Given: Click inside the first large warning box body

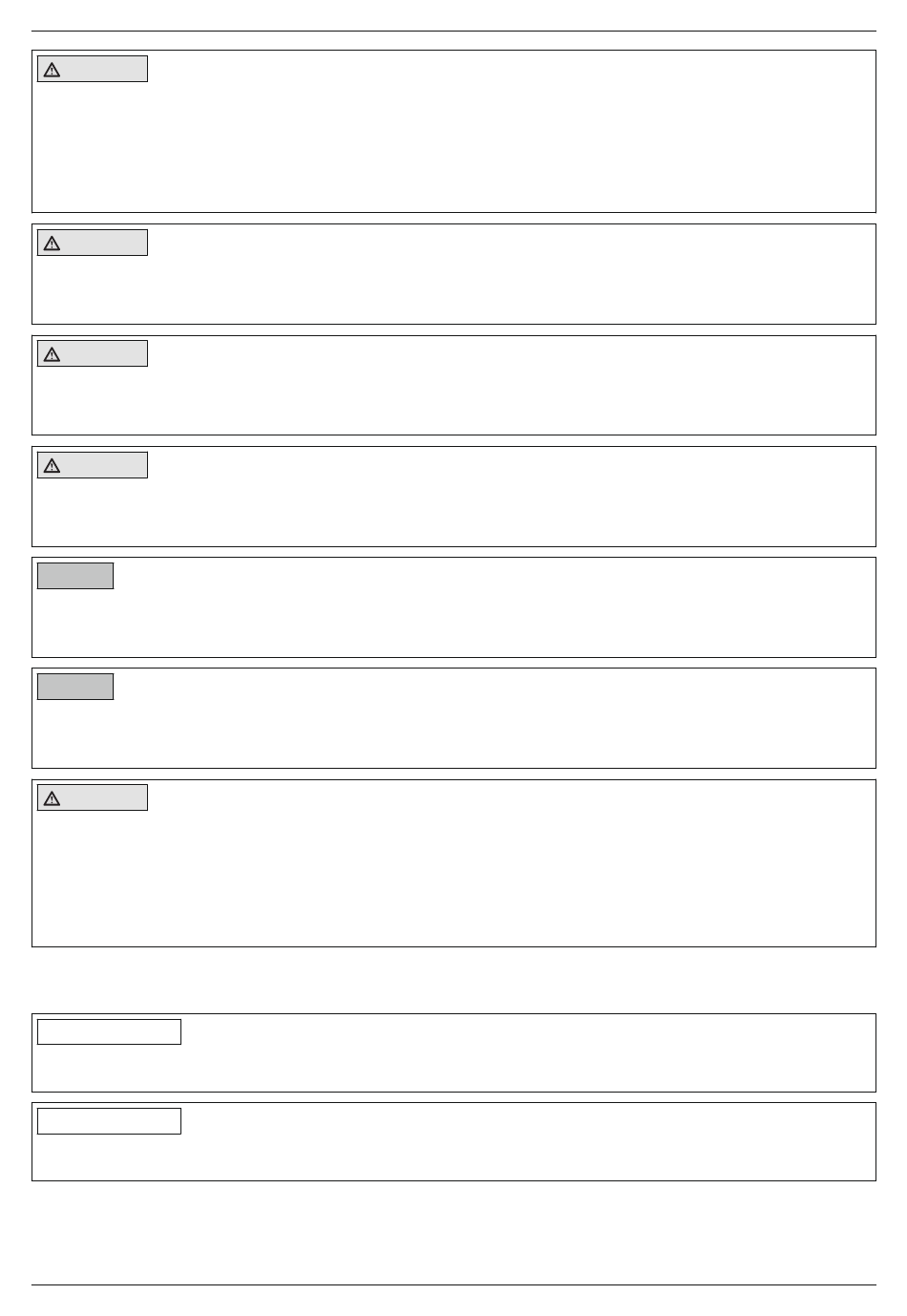Looking at the screenshot, I should tap(453, 143).
